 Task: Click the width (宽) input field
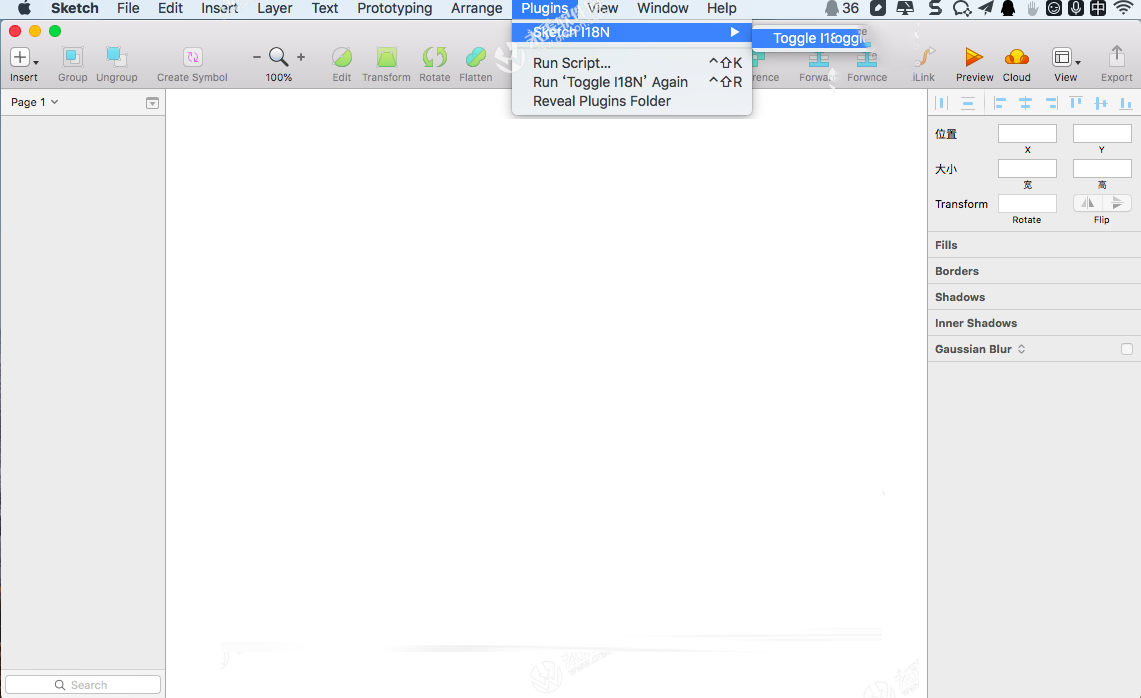click(1027, 169)
